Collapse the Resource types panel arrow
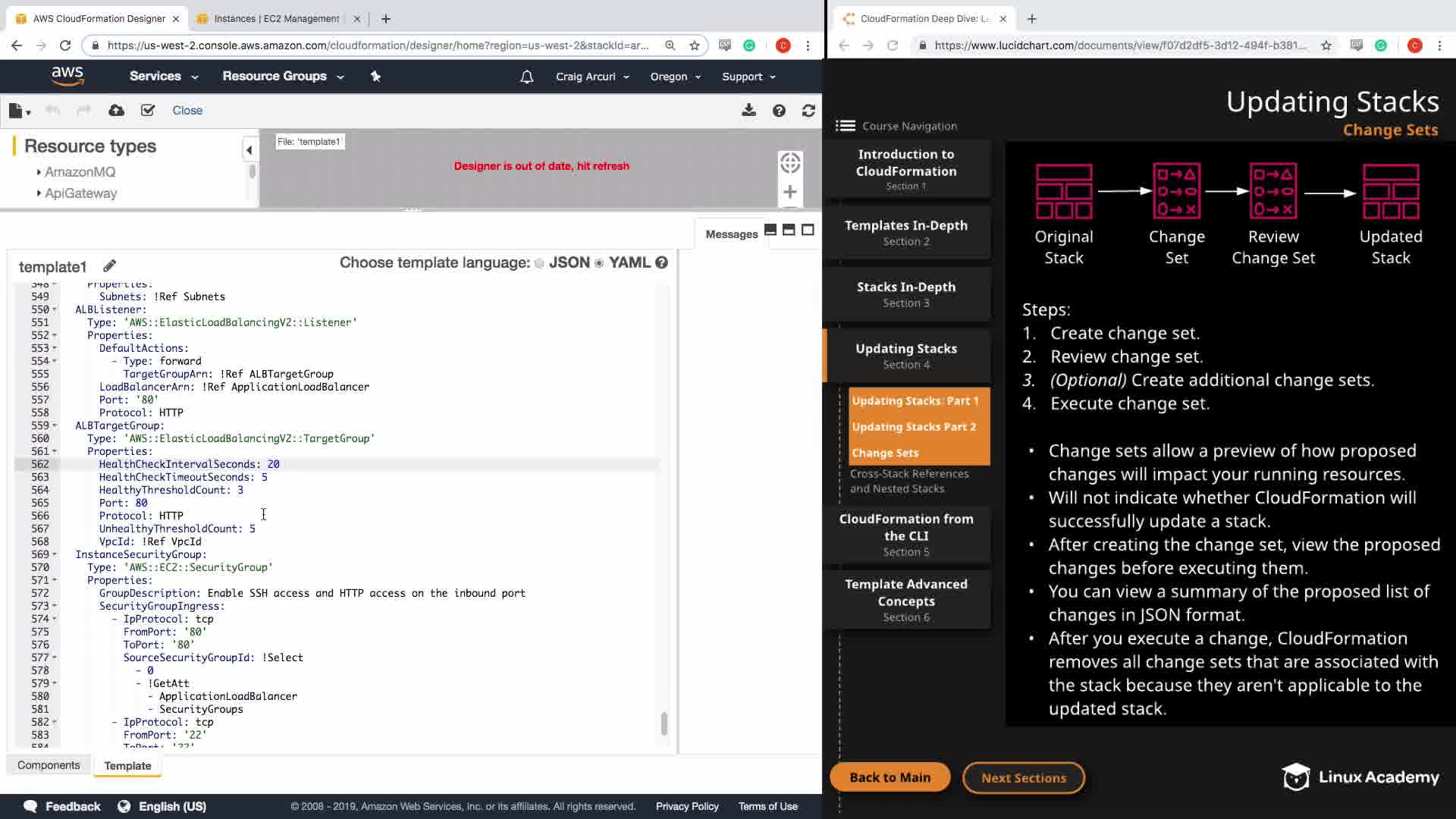The width and height of the screenshot is (1456, 819). [x=249, y=149]
